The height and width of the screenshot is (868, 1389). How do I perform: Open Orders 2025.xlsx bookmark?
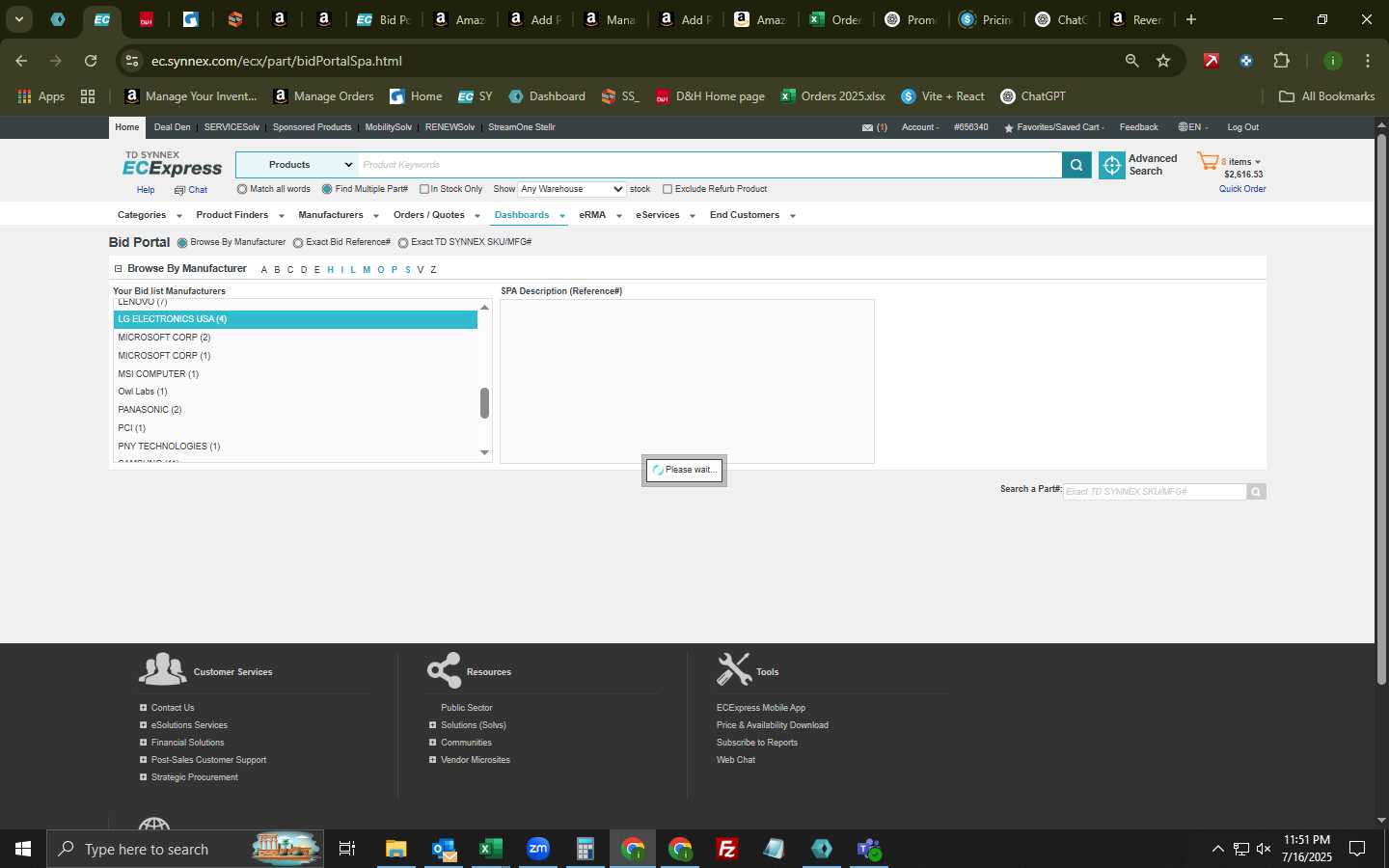coord(832,96)
